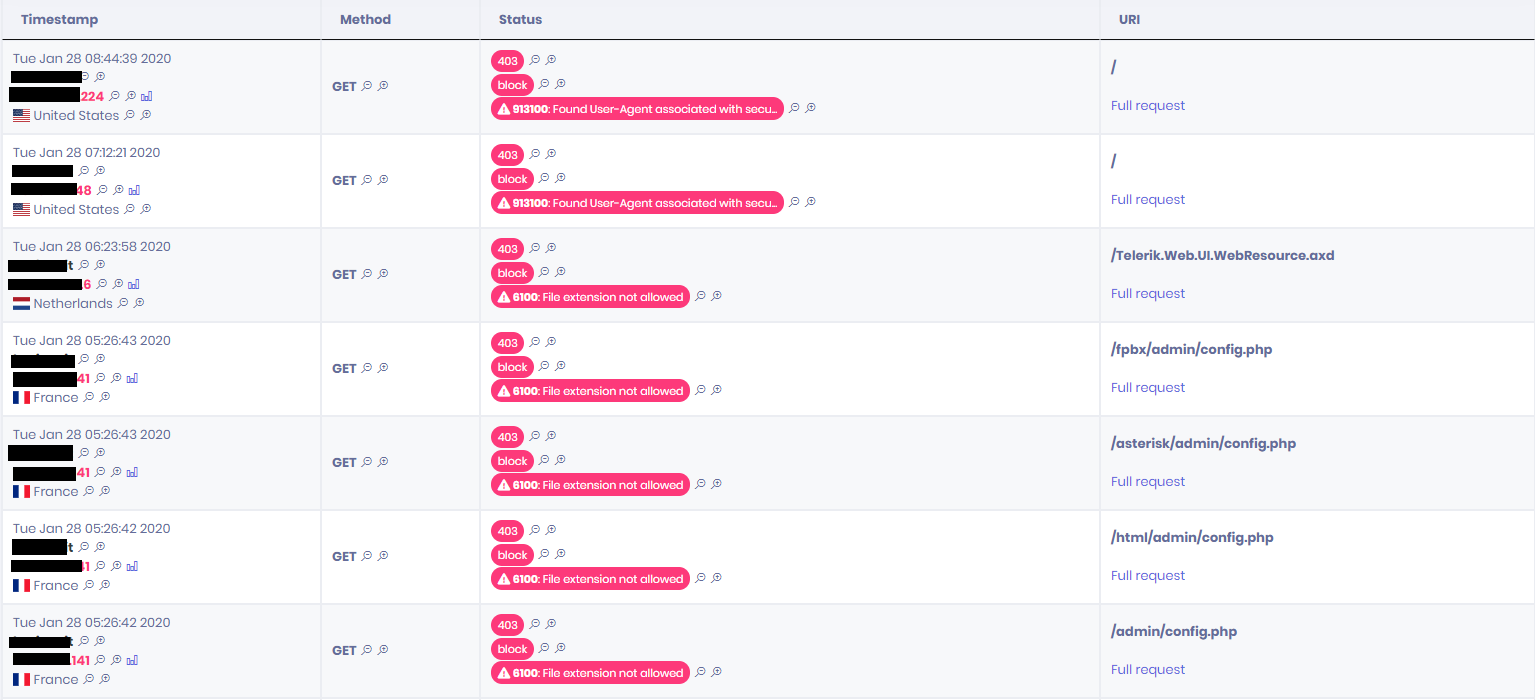1535x700 pixels.
Task: Open bar chart stats for IP ending 141
Action: pos(132,660)
